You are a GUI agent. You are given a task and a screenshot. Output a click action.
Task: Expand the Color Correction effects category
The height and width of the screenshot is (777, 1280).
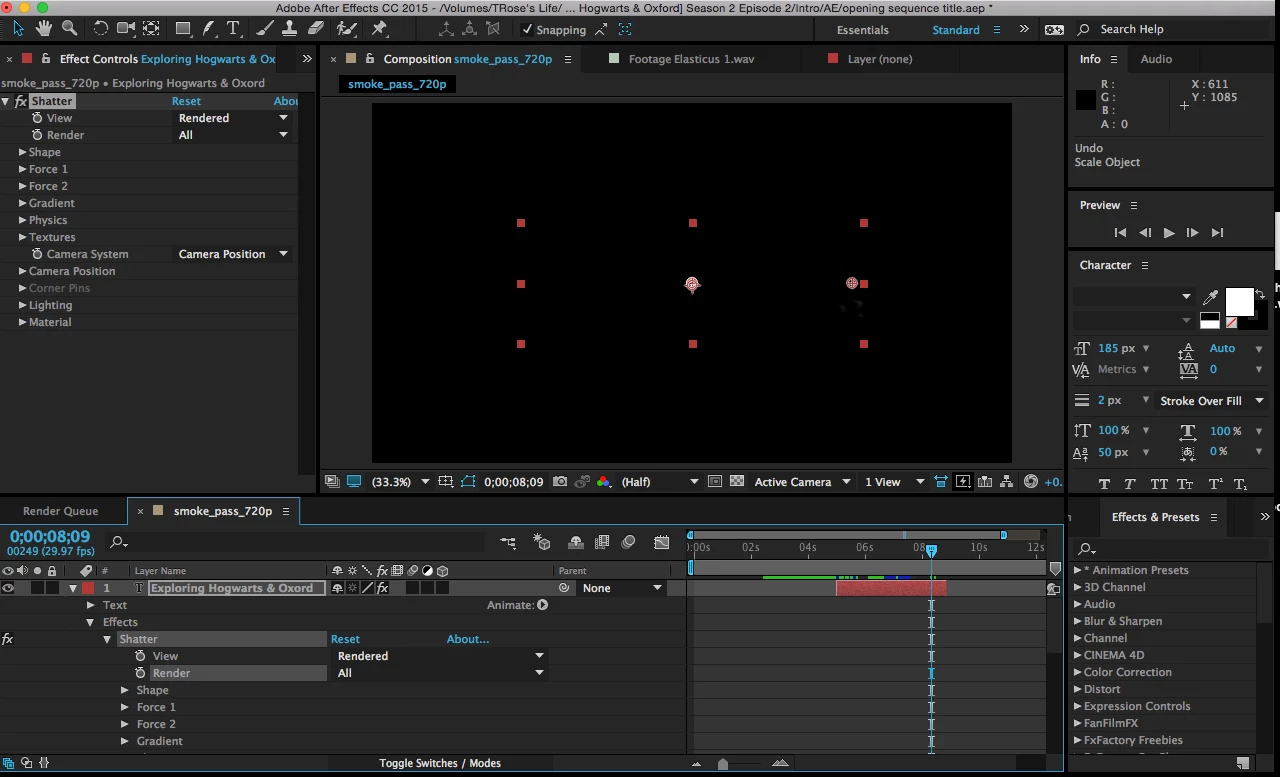coord(1078,672)
